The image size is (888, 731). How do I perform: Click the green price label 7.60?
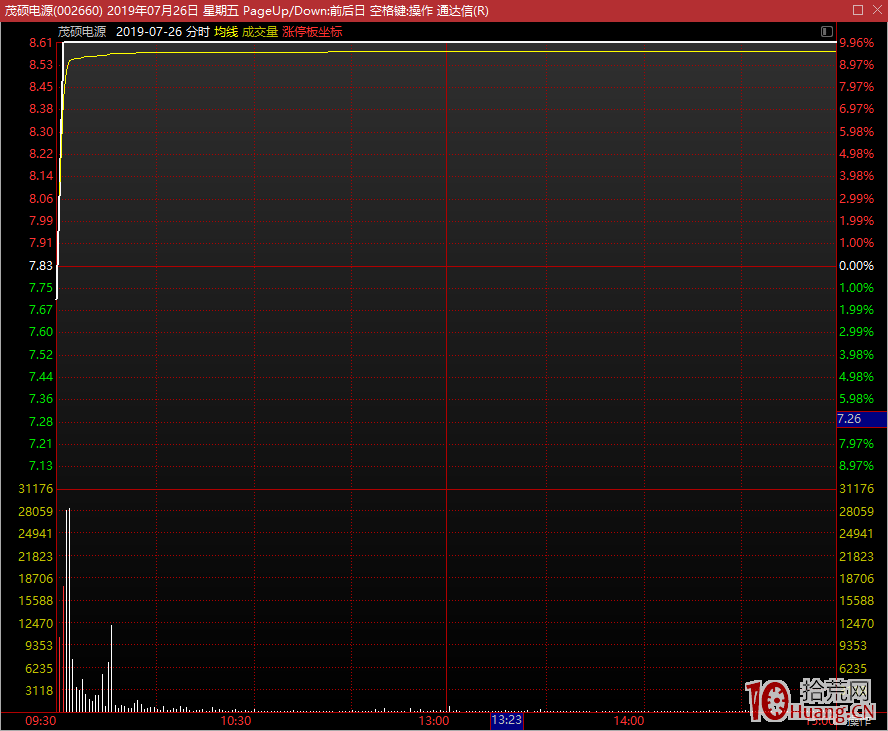(41, 332)
